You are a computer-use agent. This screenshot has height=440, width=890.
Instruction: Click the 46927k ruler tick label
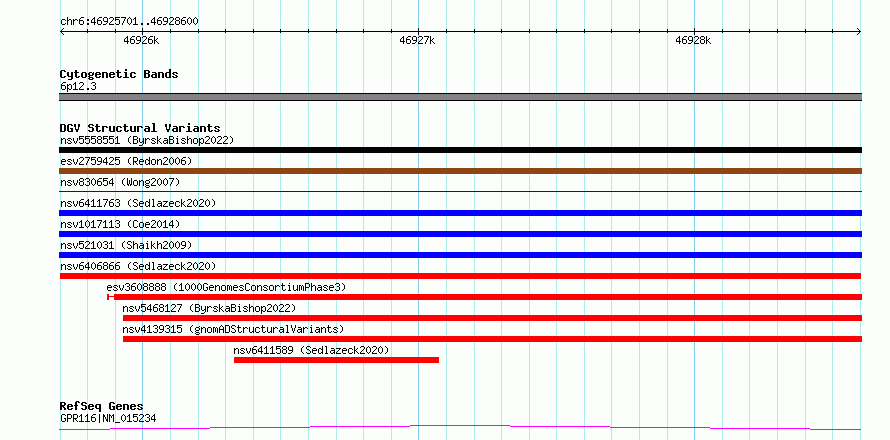[417, 40]
